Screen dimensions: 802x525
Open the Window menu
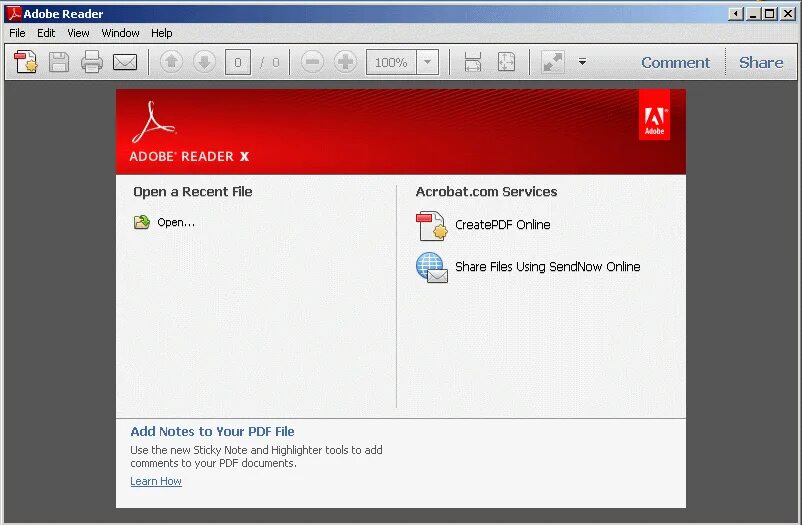[x=120, y=33]
